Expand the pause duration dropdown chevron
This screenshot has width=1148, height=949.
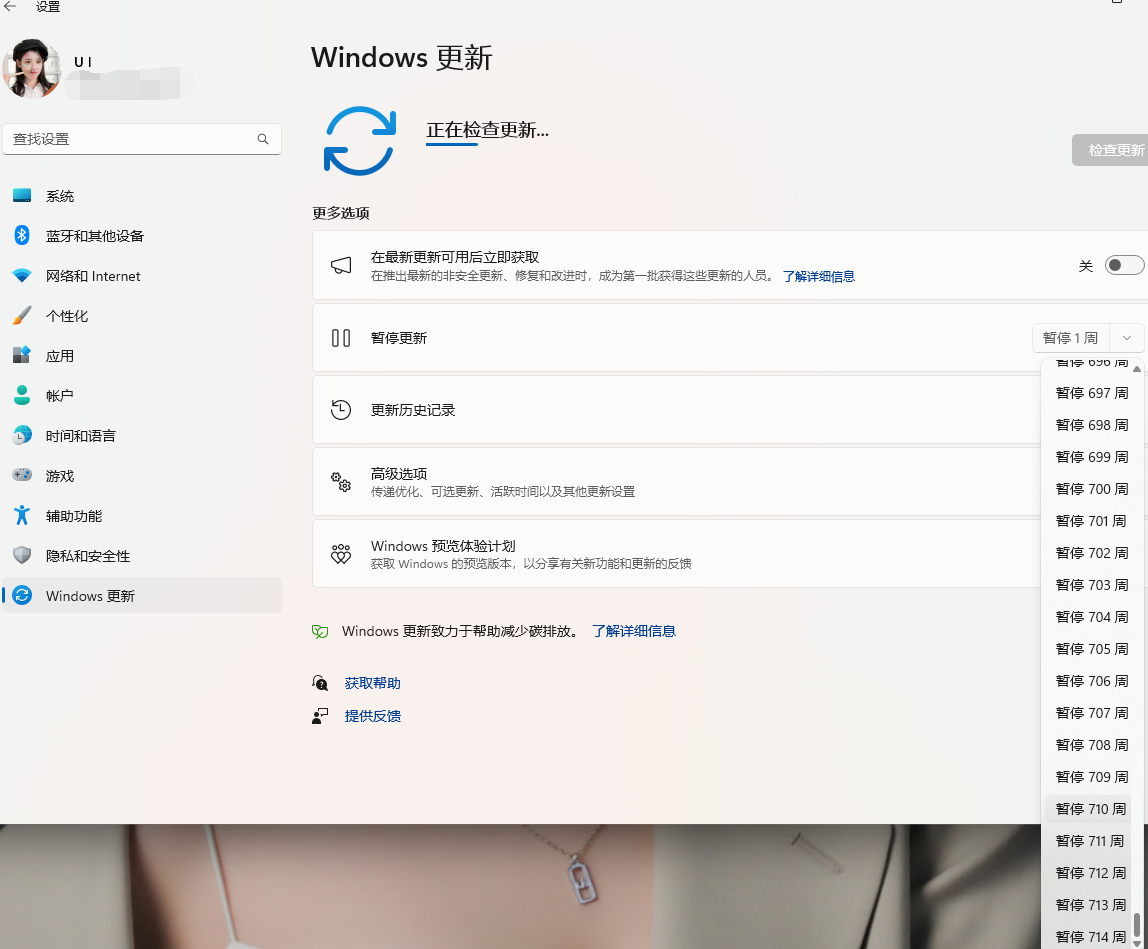pos(1127,338)
